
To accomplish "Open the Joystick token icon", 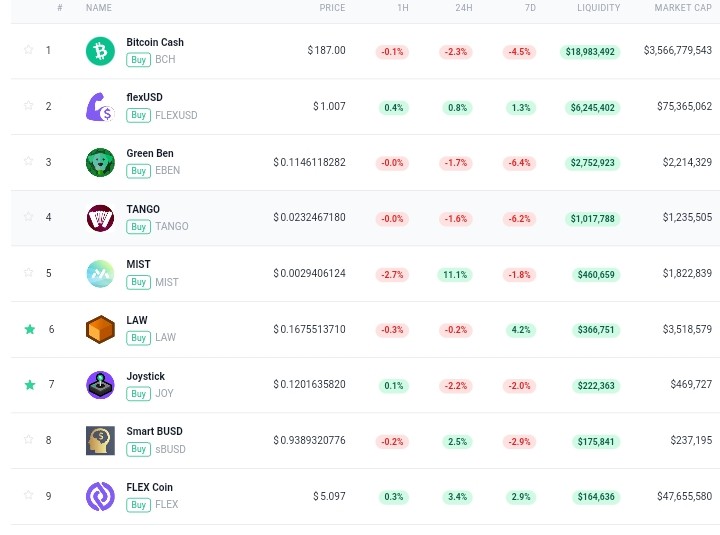I will [100, 385].
